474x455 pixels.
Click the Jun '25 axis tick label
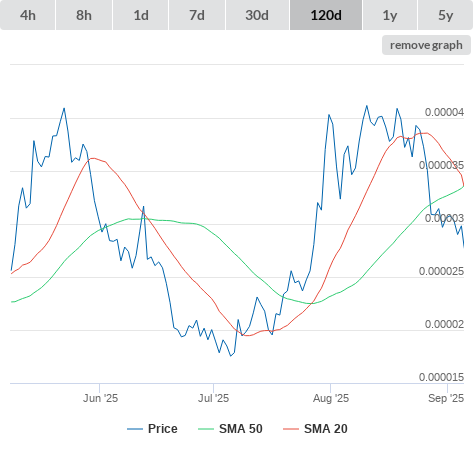pos(100,398)
